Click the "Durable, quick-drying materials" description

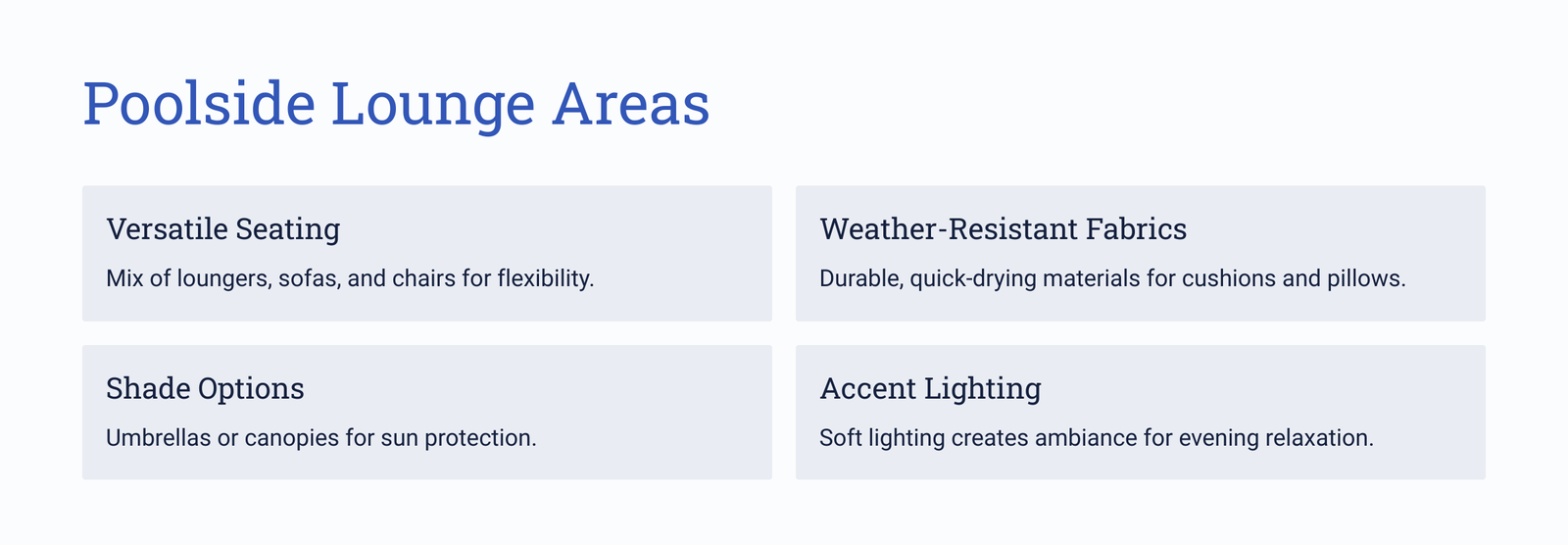coord(1112,278)
